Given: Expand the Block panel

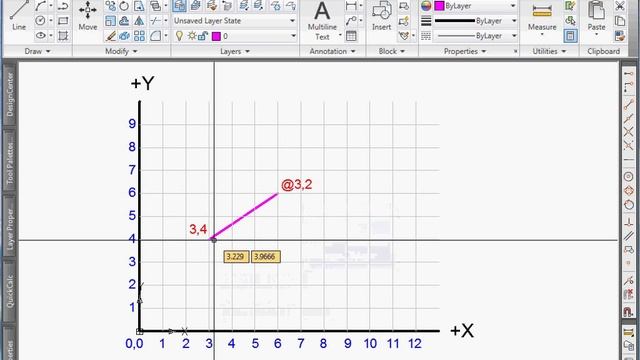Looking at the screenshot, I should click(x=391, y=51).
